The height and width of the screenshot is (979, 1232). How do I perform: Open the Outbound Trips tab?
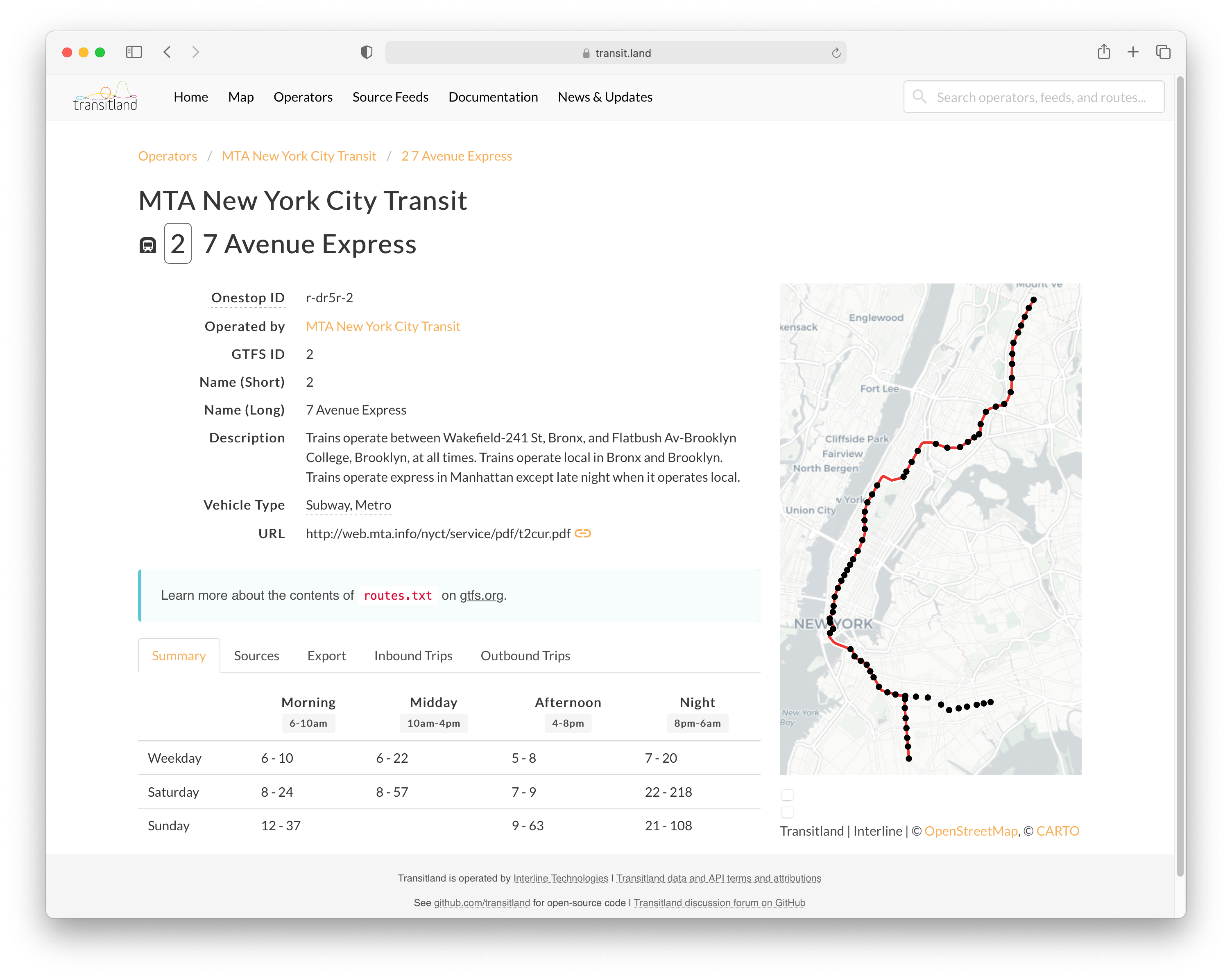[x=525, y=655]
